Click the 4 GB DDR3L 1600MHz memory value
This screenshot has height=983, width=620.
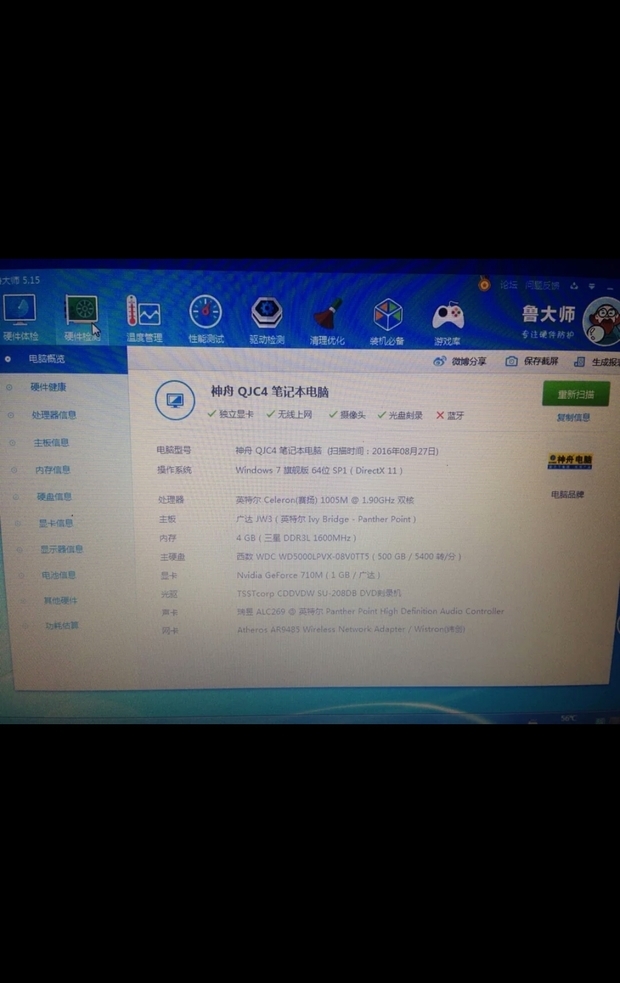(296, 538)
